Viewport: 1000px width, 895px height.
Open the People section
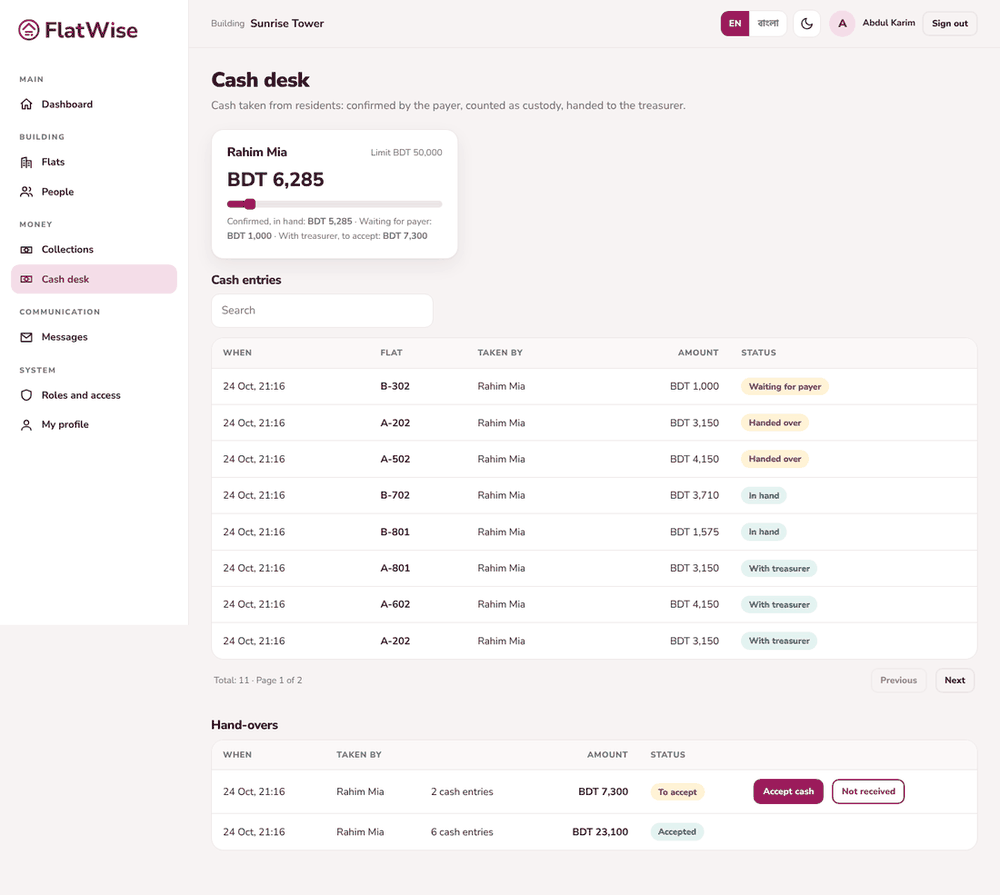pyautogui.click(x=94, y=191)
